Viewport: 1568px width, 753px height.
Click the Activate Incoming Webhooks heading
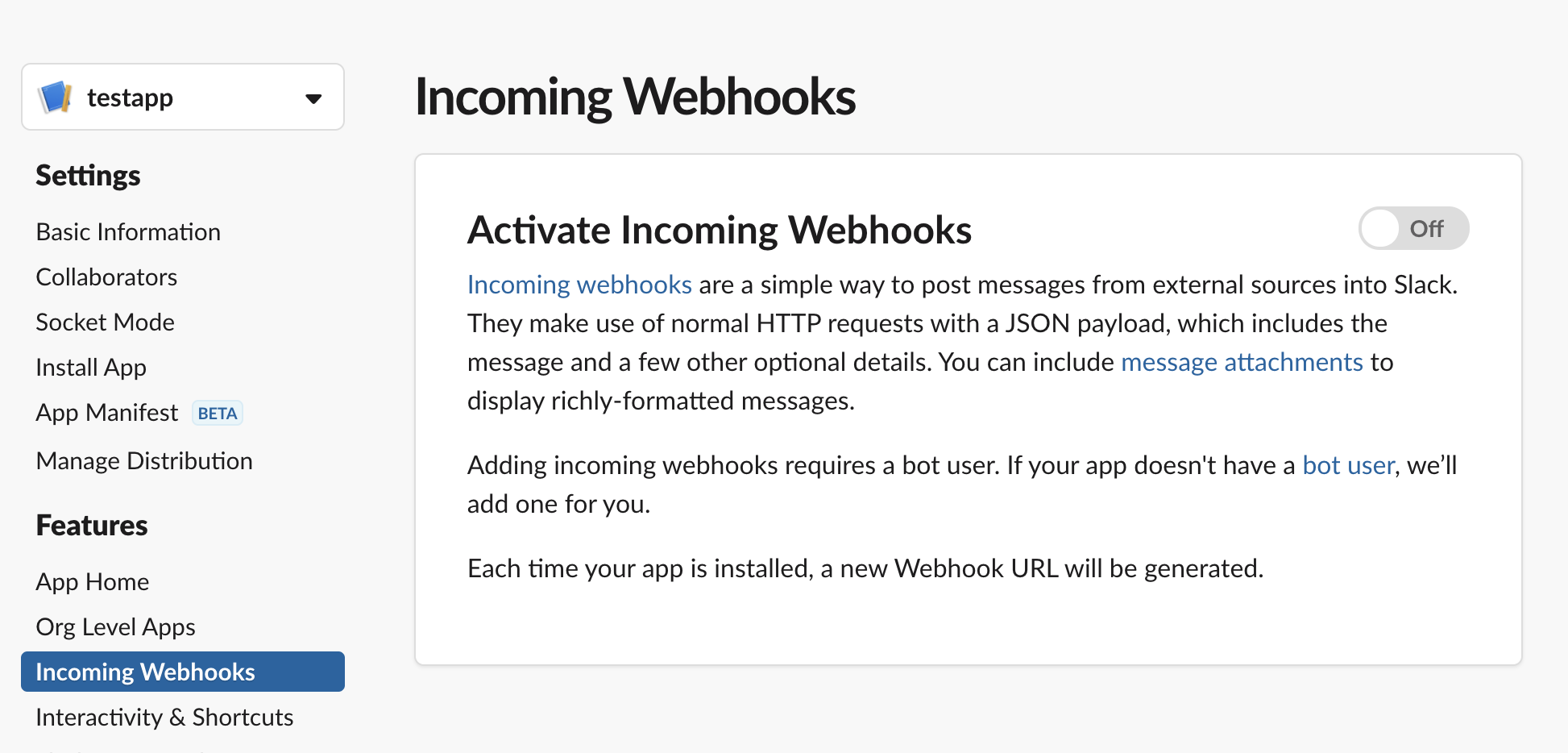719,230
